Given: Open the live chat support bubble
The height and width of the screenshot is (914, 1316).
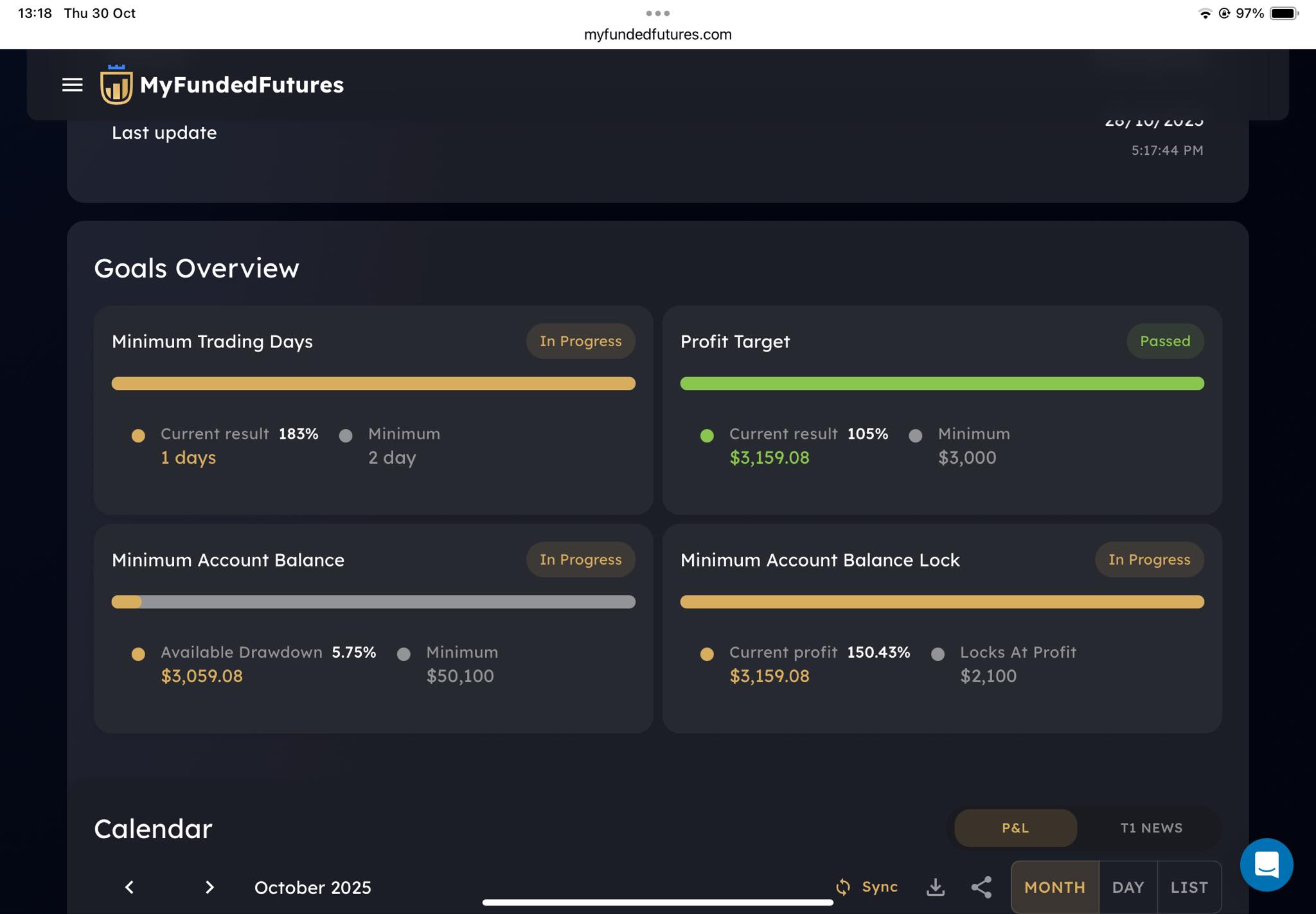Looking at the screenshot, I should click(x=1266, y=865).
